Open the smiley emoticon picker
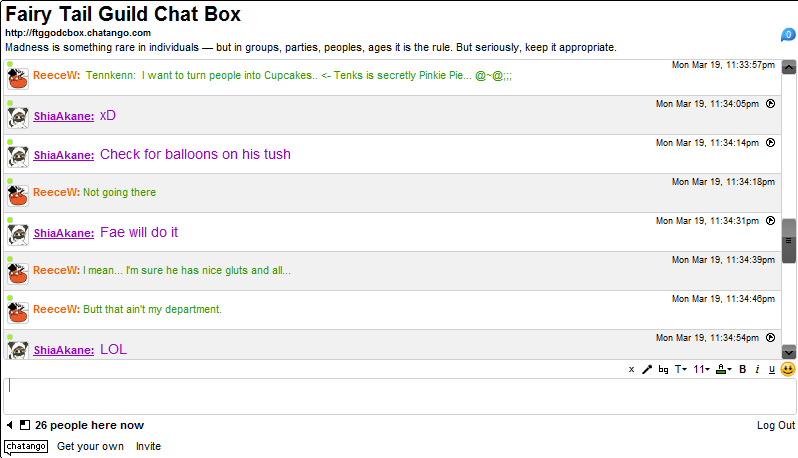This screenshot has width=798, height=458. (x=788, y=369)
